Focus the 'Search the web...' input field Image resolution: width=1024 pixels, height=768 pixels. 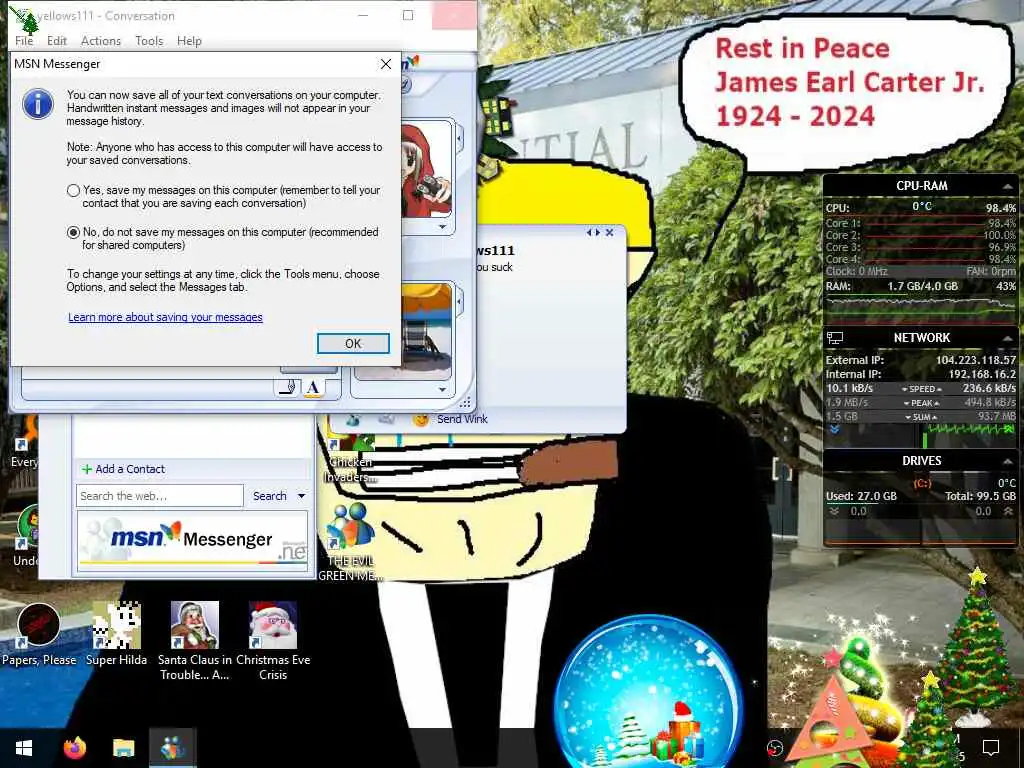point(160,496)
